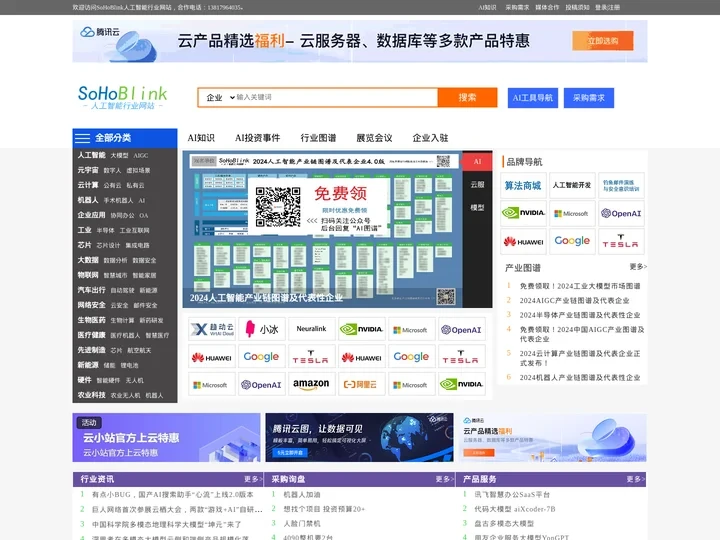Click 更多 in the 行业资讯 header
Viewport: 720px width, 540px height.
pos(253,479)
